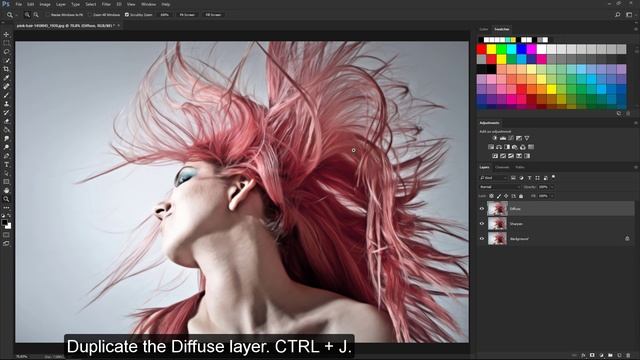This screenshot has width=640, height=360.
Task: Select the Rectangle shape tool
Action: click(x=6, y=182)
